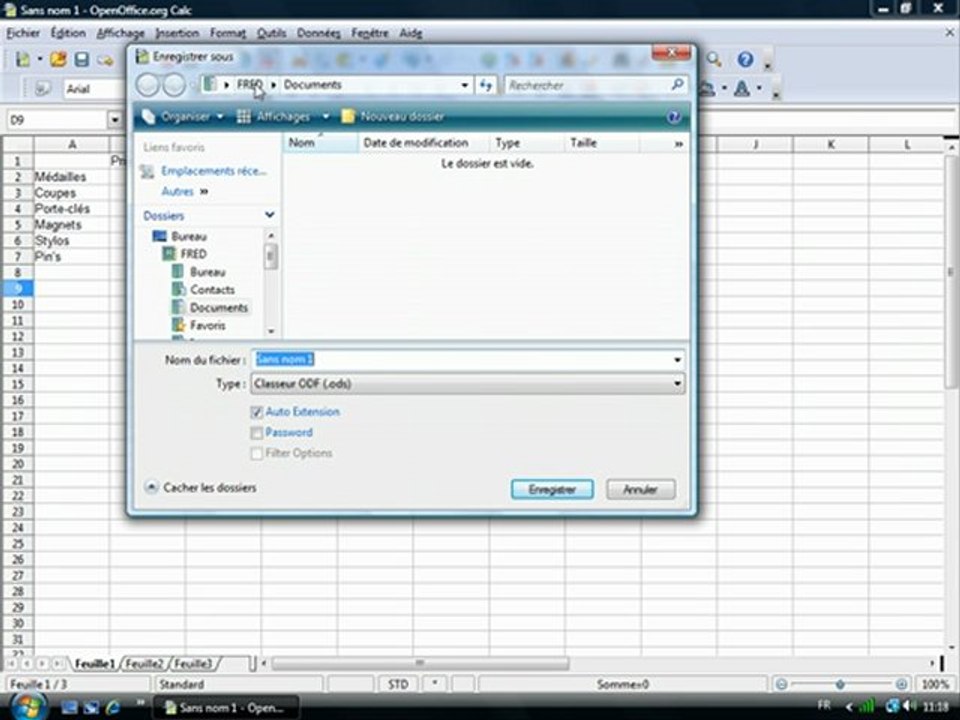
Task: Click the zoom out minus icon in status bar
Action: coord(781,684)
